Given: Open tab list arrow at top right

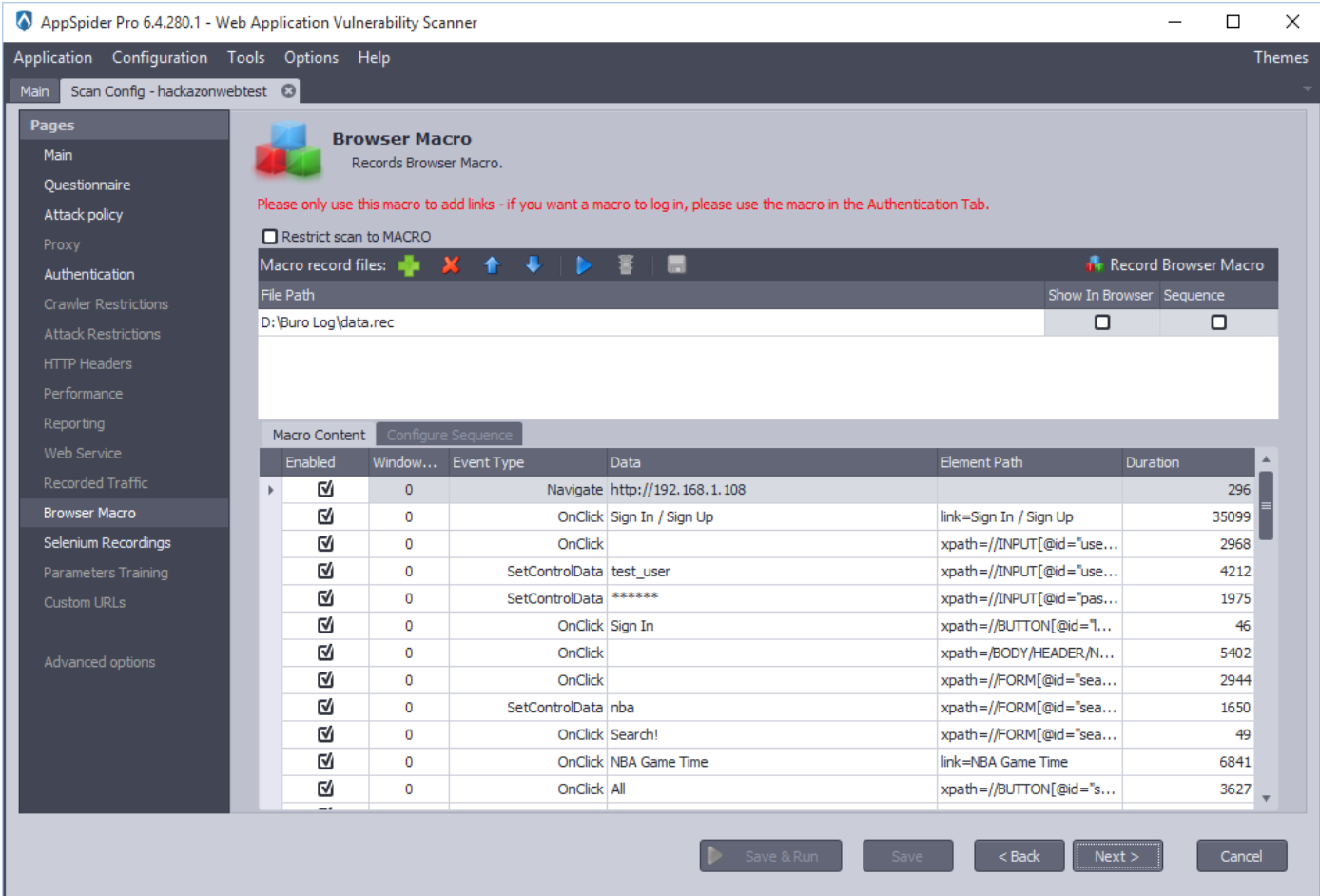Looking at the screenshot, I should click(1307, 88).
